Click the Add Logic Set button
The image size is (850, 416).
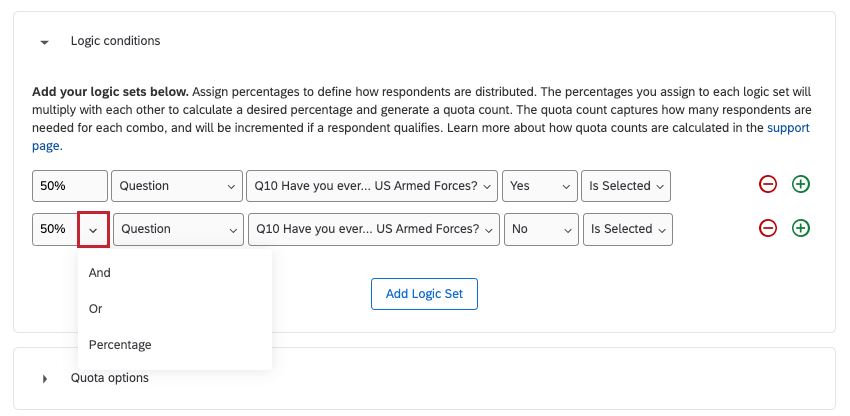[x=424, y=293]
